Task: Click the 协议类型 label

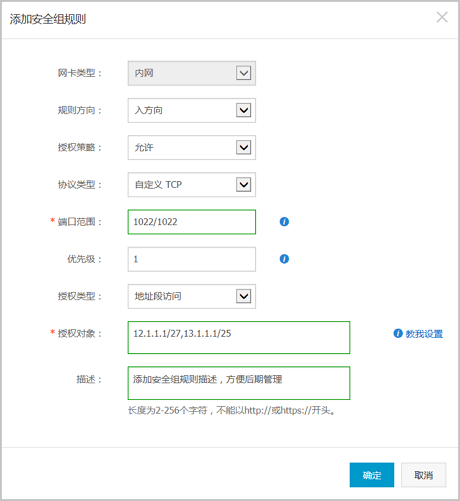Action: point(80,185)
